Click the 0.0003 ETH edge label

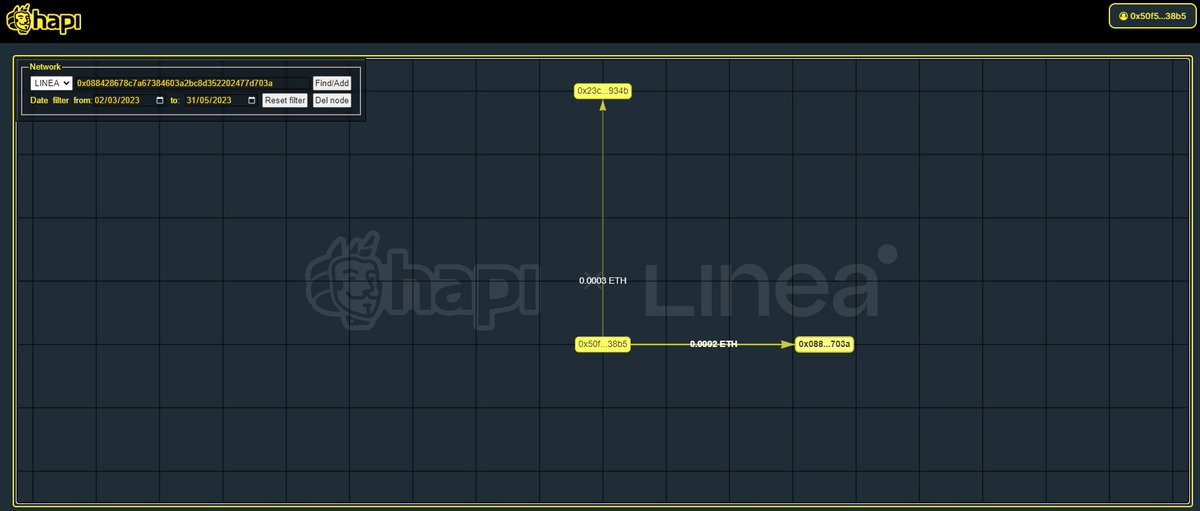[603, 281]
